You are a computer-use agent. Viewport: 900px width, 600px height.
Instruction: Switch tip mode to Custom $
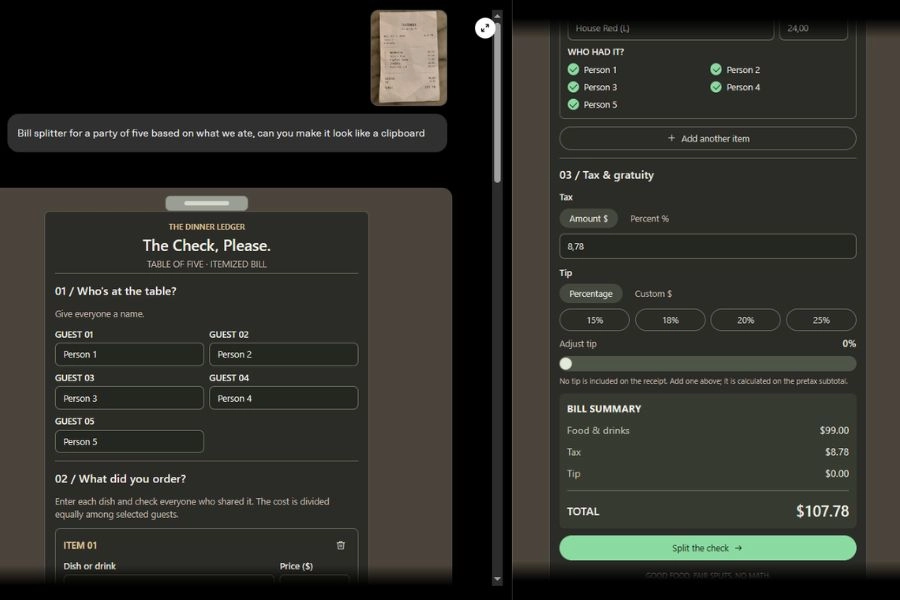(x=653, y=294)
